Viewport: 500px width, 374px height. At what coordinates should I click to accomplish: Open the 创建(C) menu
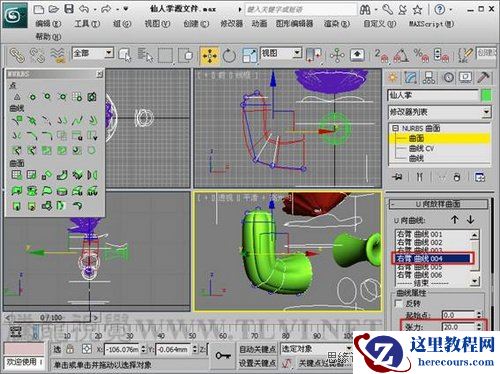pos(196,24)
